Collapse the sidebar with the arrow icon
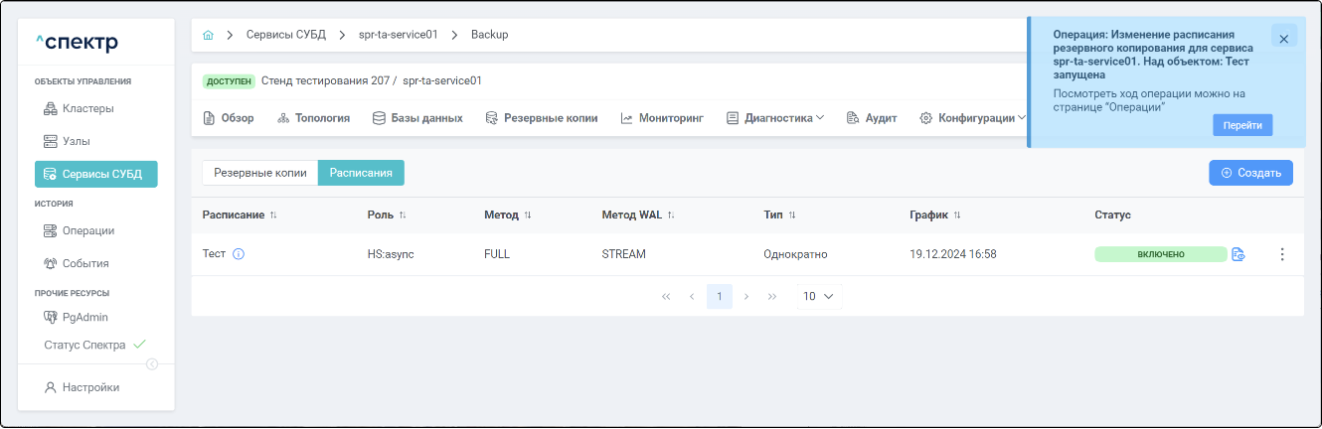Screen dimensions: 1322x429 pyautogui.click(x=152, y=363)
